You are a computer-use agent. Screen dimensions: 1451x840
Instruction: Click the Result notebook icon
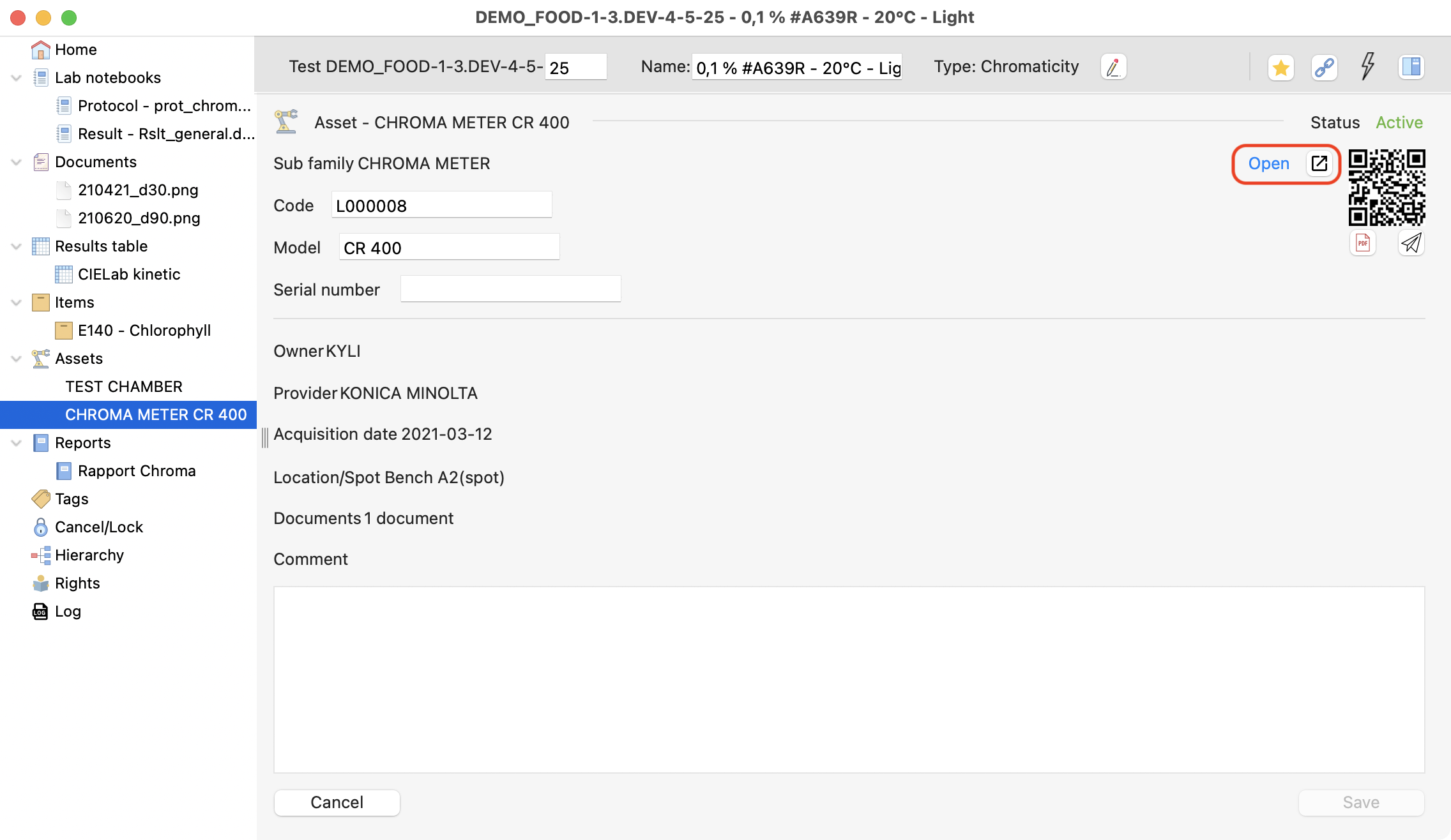[x=63, y=134]
